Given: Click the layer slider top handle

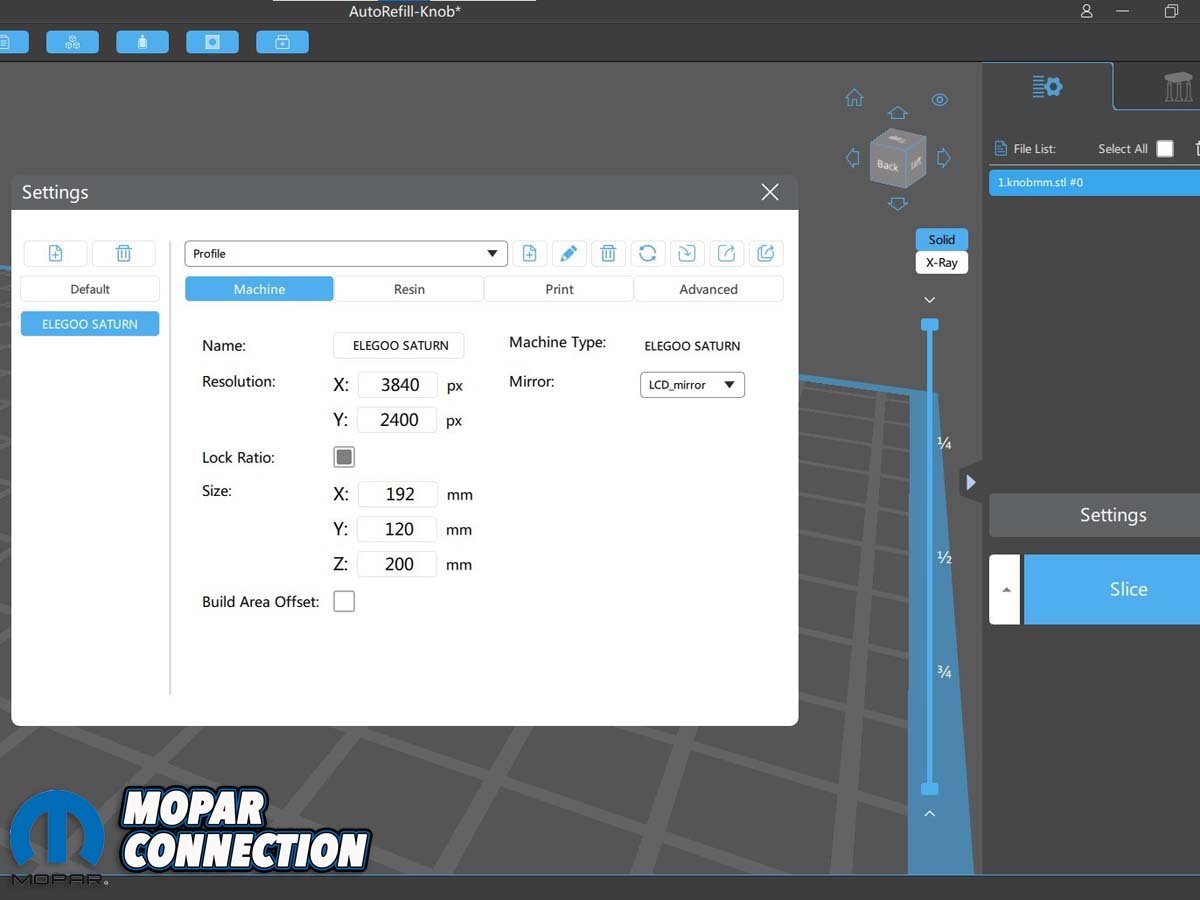Looking at the screenshot, I should pyautogui.click(x=929, y=325).
